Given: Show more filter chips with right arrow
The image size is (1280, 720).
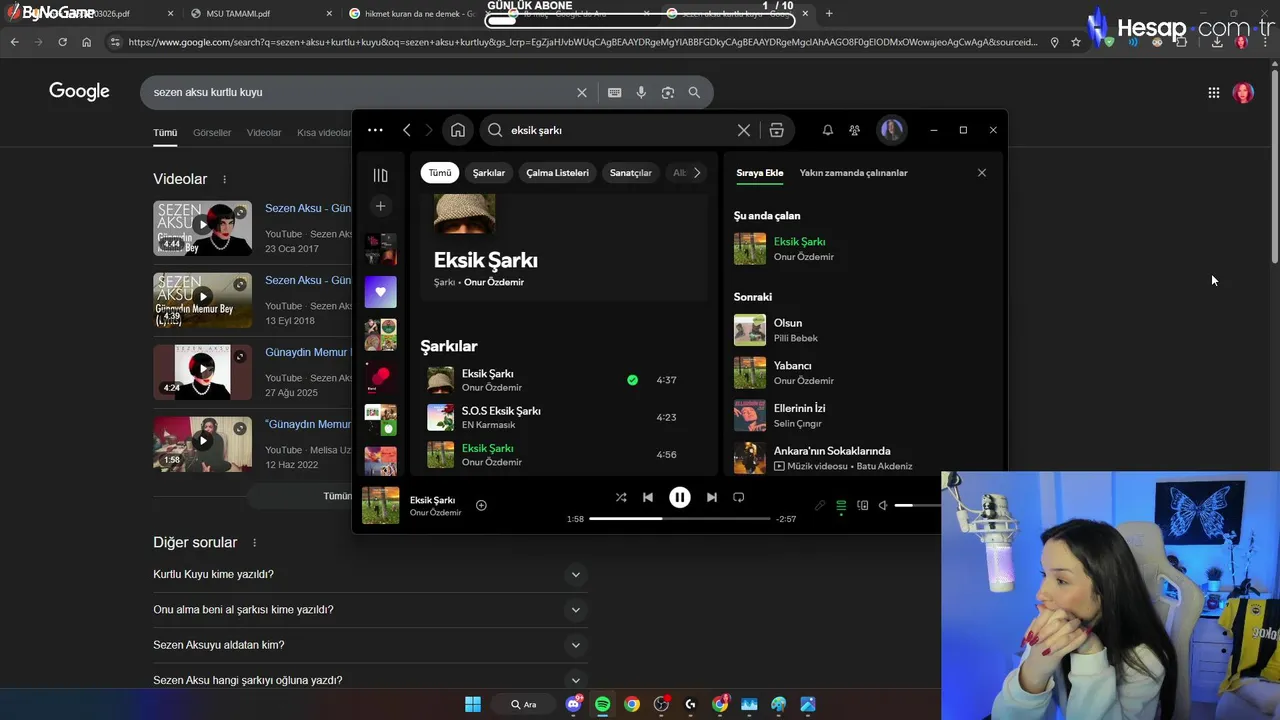Looking at the screenshot, I should tap(697, 173).
